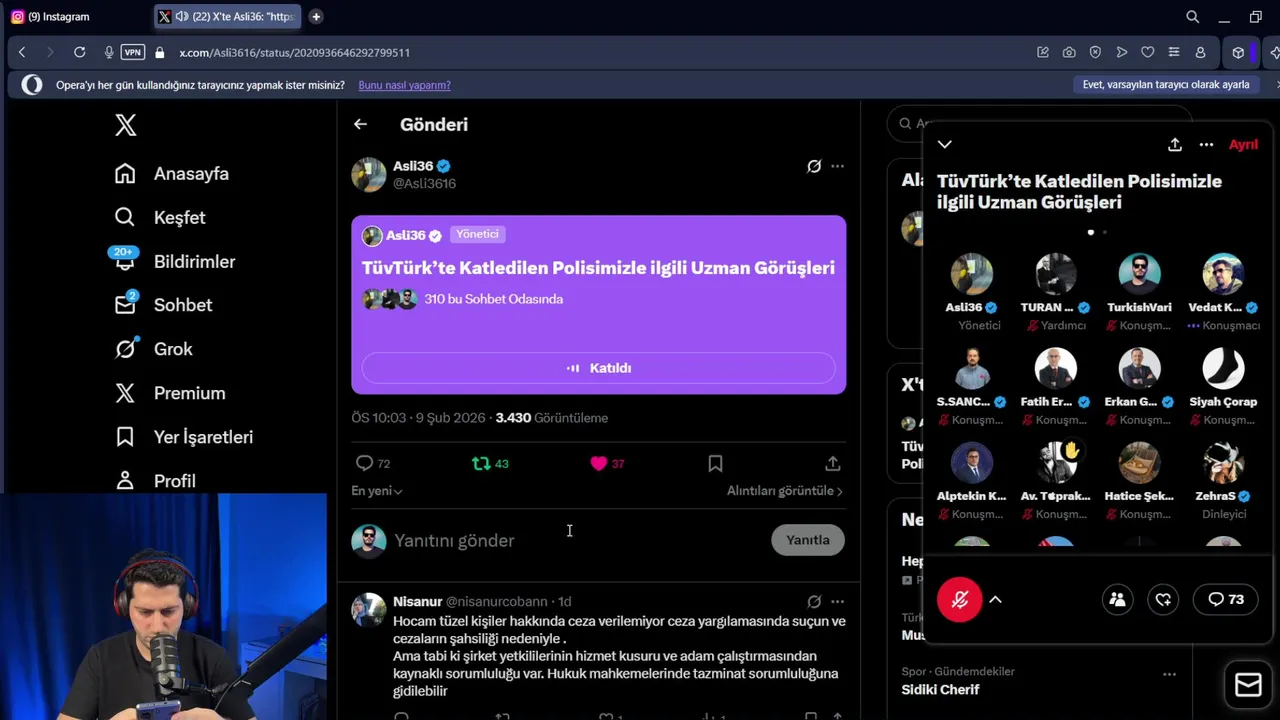Open more options on Nisanur's reply

click(x=837, y=601)
